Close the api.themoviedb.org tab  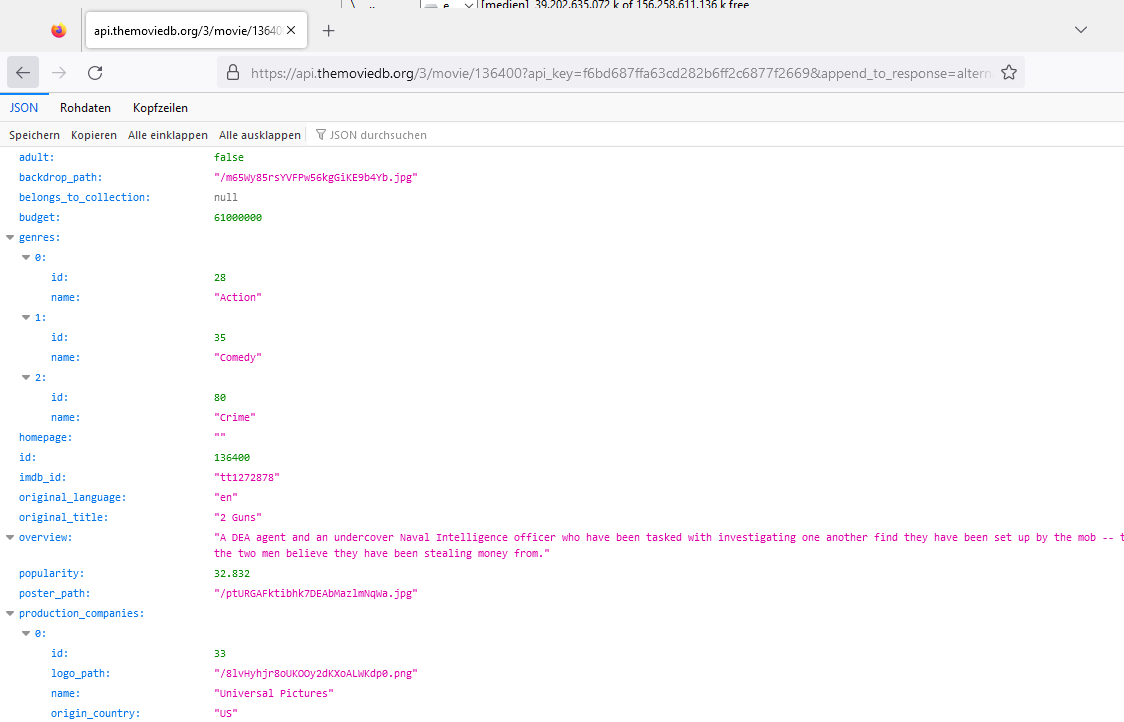coord(291,30)
